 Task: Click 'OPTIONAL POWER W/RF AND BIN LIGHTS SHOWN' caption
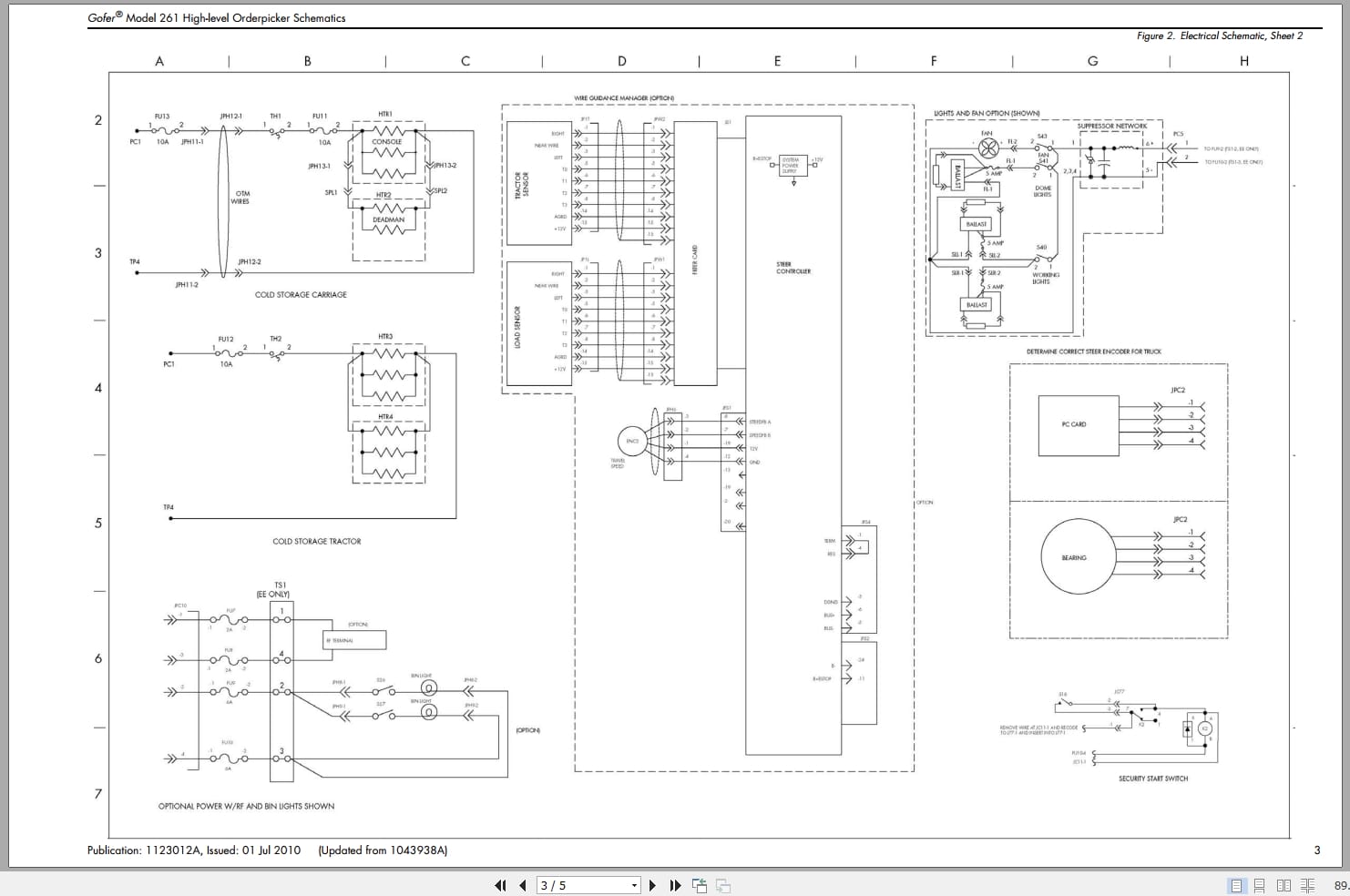(x=246, y=806)
